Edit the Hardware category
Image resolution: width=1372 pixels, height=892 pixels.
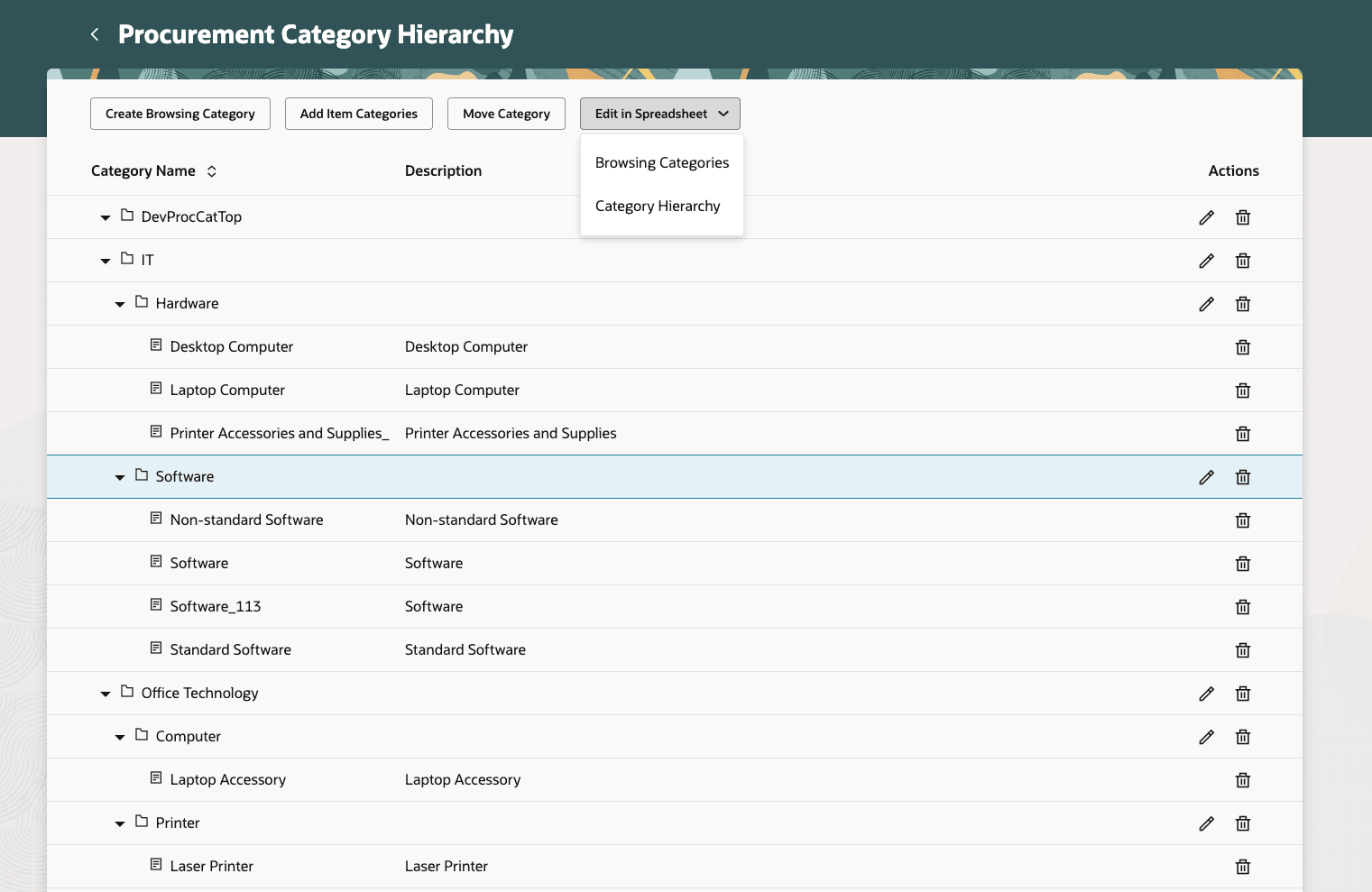coord(1206,304)
